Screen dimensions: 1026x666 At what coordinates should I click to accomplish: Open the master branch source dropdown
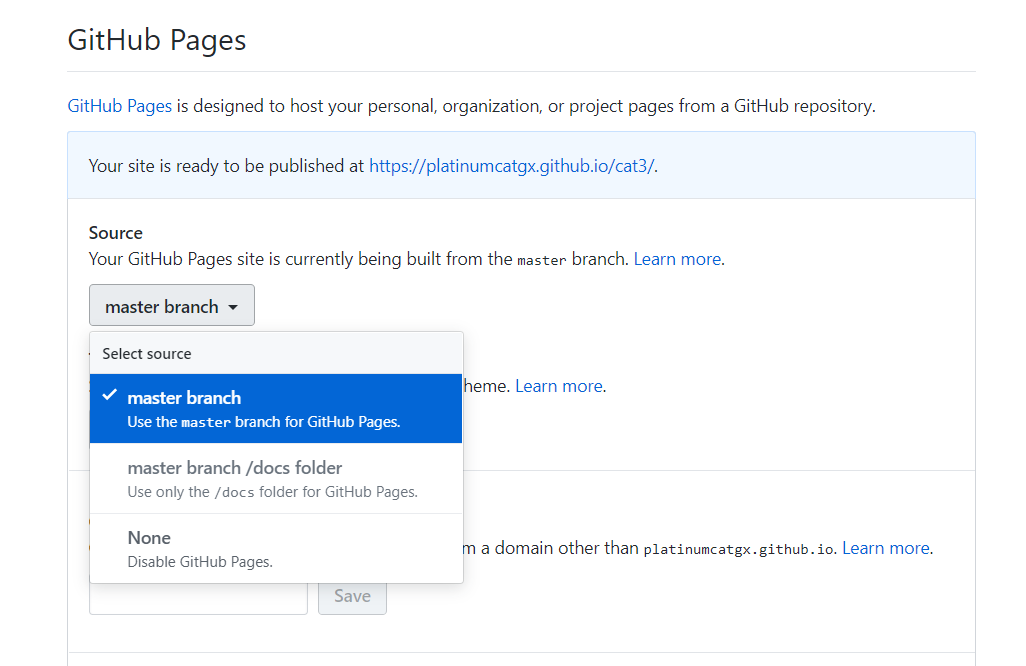pos(171,305)
